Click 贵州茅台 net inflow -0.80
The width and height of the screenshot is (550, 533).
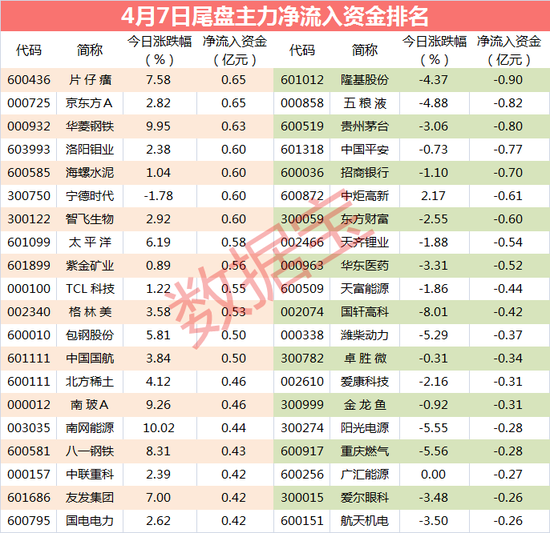(508, 126)
